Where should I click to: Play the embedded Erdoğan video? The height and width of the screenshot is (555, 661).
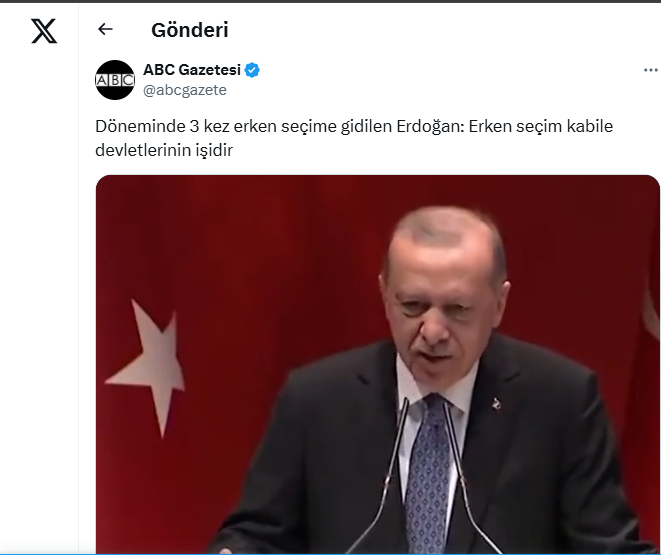coord(378,364)
